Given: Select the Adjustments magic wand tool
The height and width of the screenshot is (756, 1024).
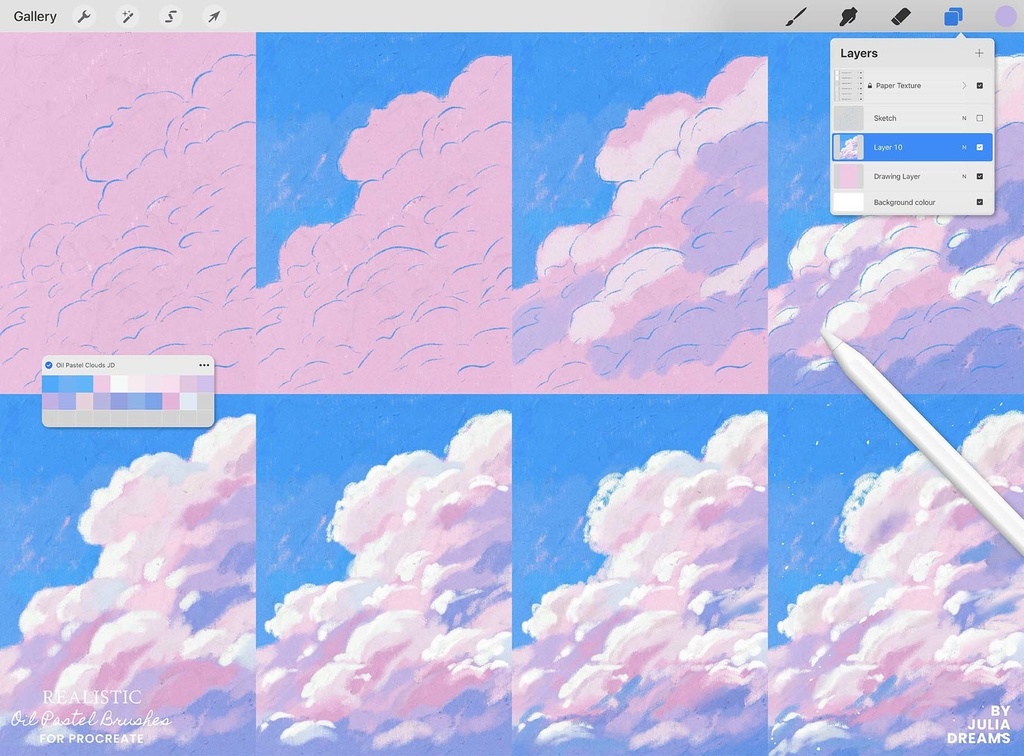Looking at the screenshot, I should tap(127, 16).
